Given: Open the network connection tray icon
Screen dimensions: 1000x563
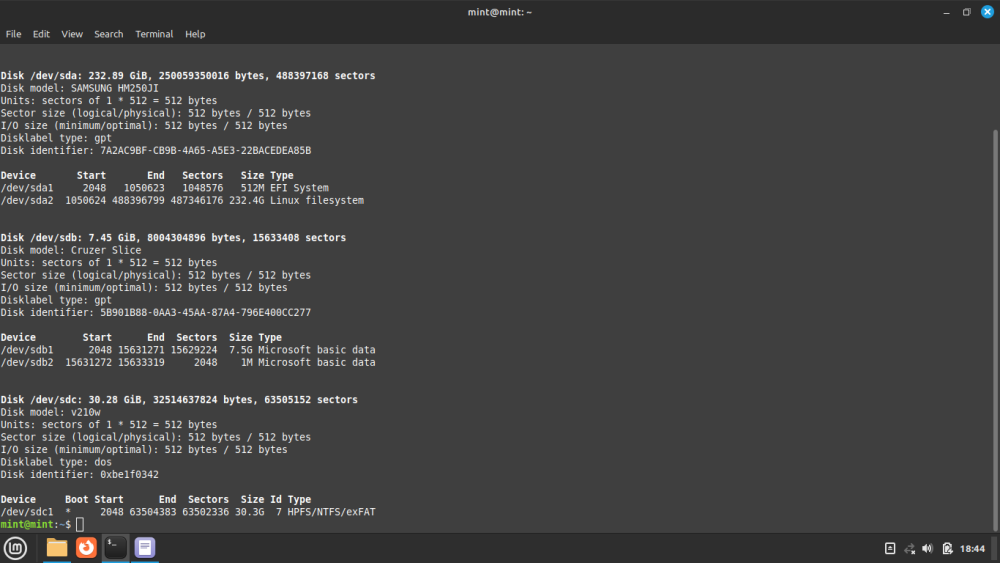Looking at the screenshot, I should pos(909,548).
